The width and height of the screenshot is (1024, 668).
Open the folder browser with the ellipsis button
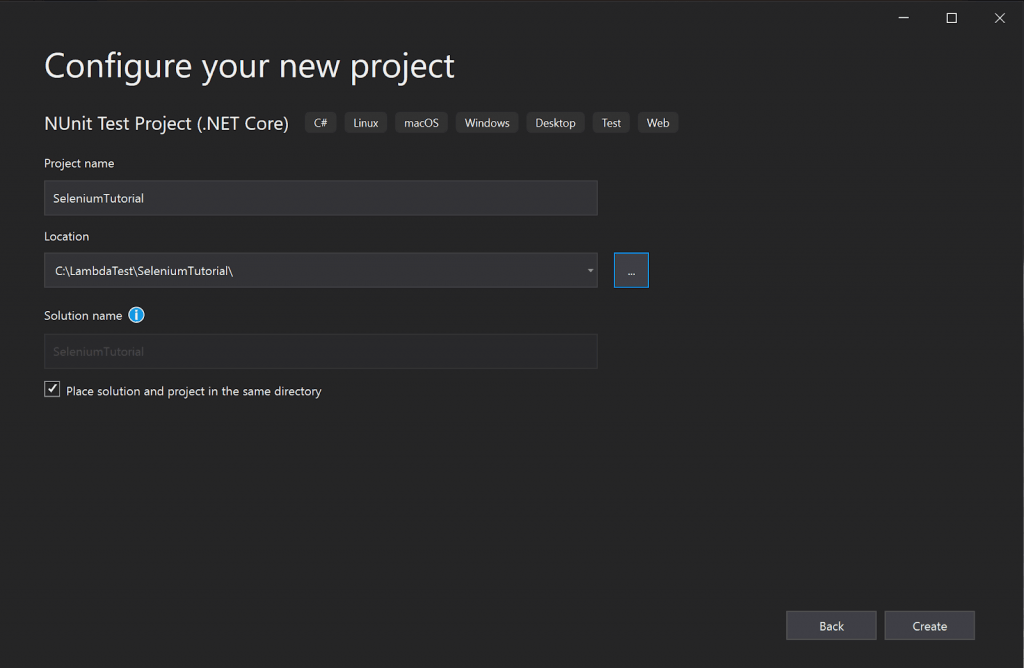[631, 269]
